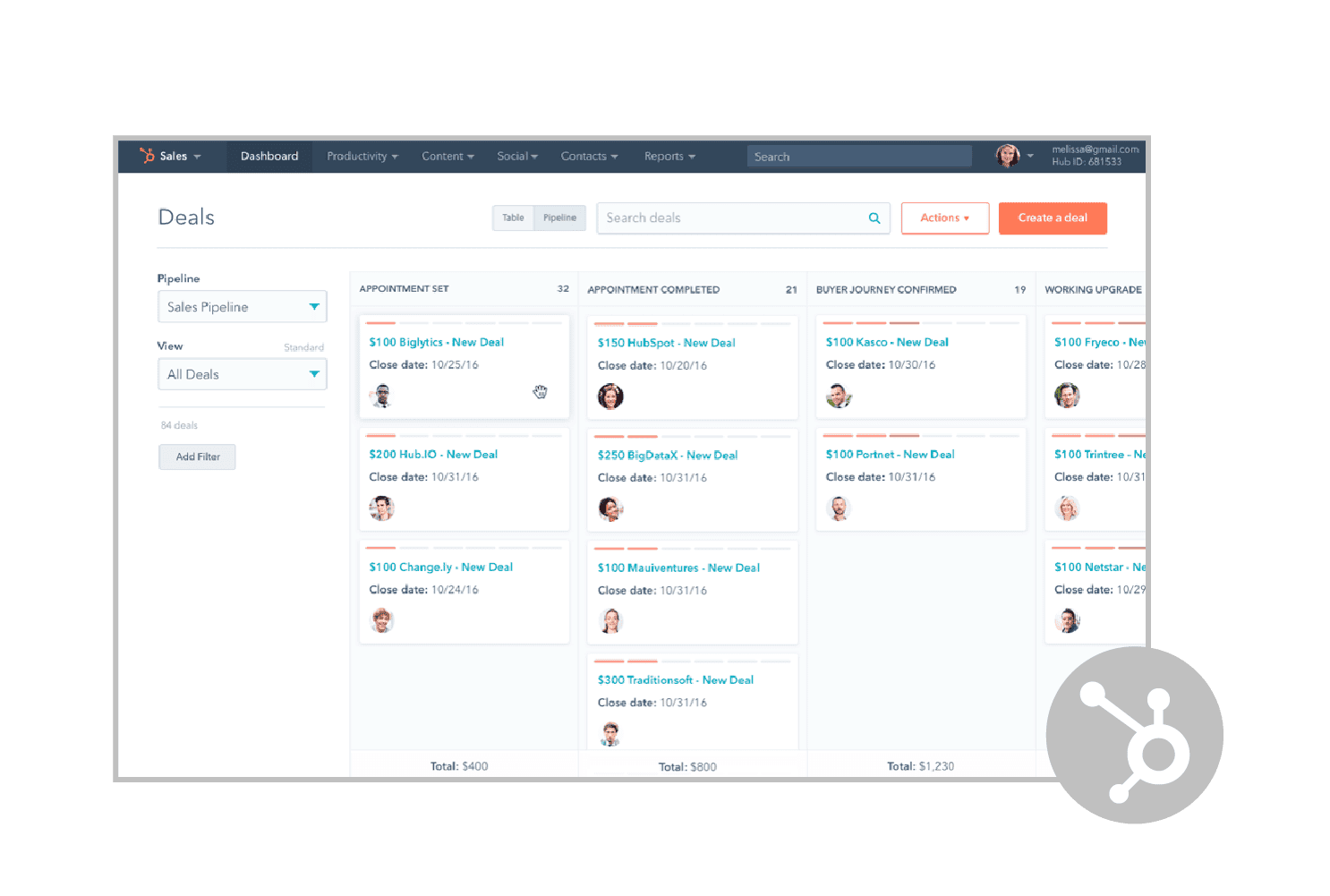Open the $100 Change.ly - New Deal link
This screenshot has width=1330, height=896.
coord(441,567)
